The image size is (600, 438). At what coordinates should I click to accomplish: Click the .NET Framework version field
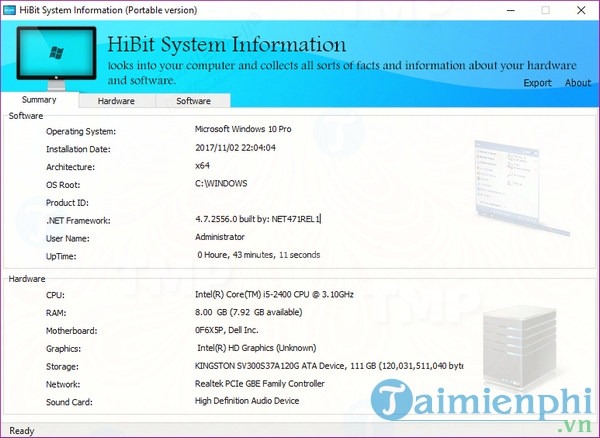258,219
